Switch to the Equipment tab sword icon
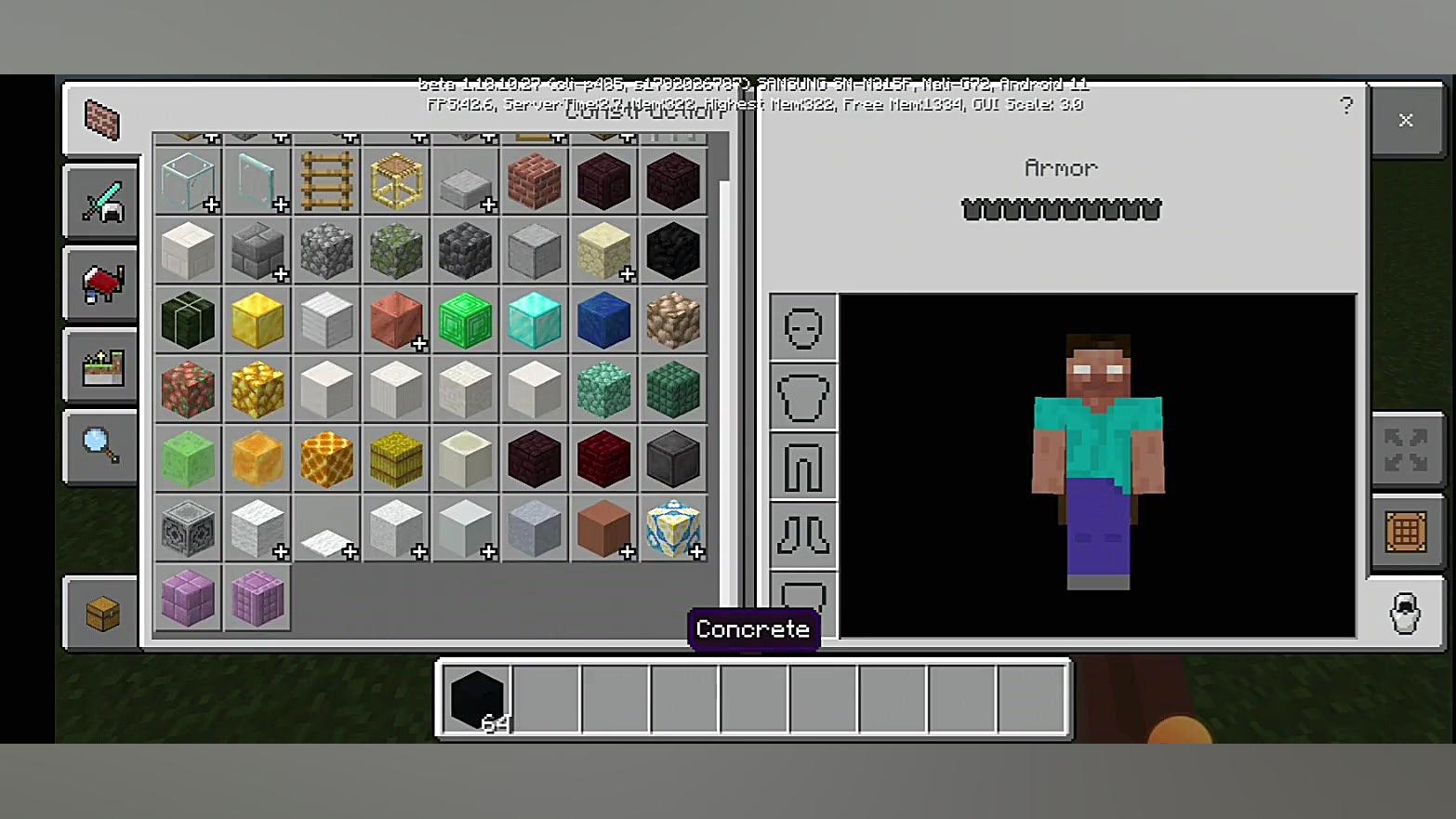The height and width of the screenshot is (819, 1456). pyautogui.click(x=102, y=201)
